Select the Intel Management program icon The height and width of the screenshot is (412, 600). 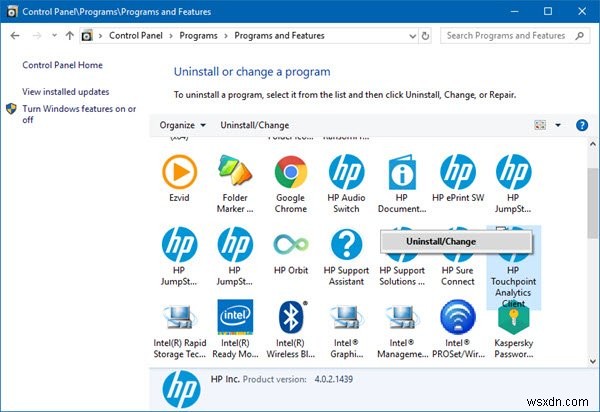(402, 317)
